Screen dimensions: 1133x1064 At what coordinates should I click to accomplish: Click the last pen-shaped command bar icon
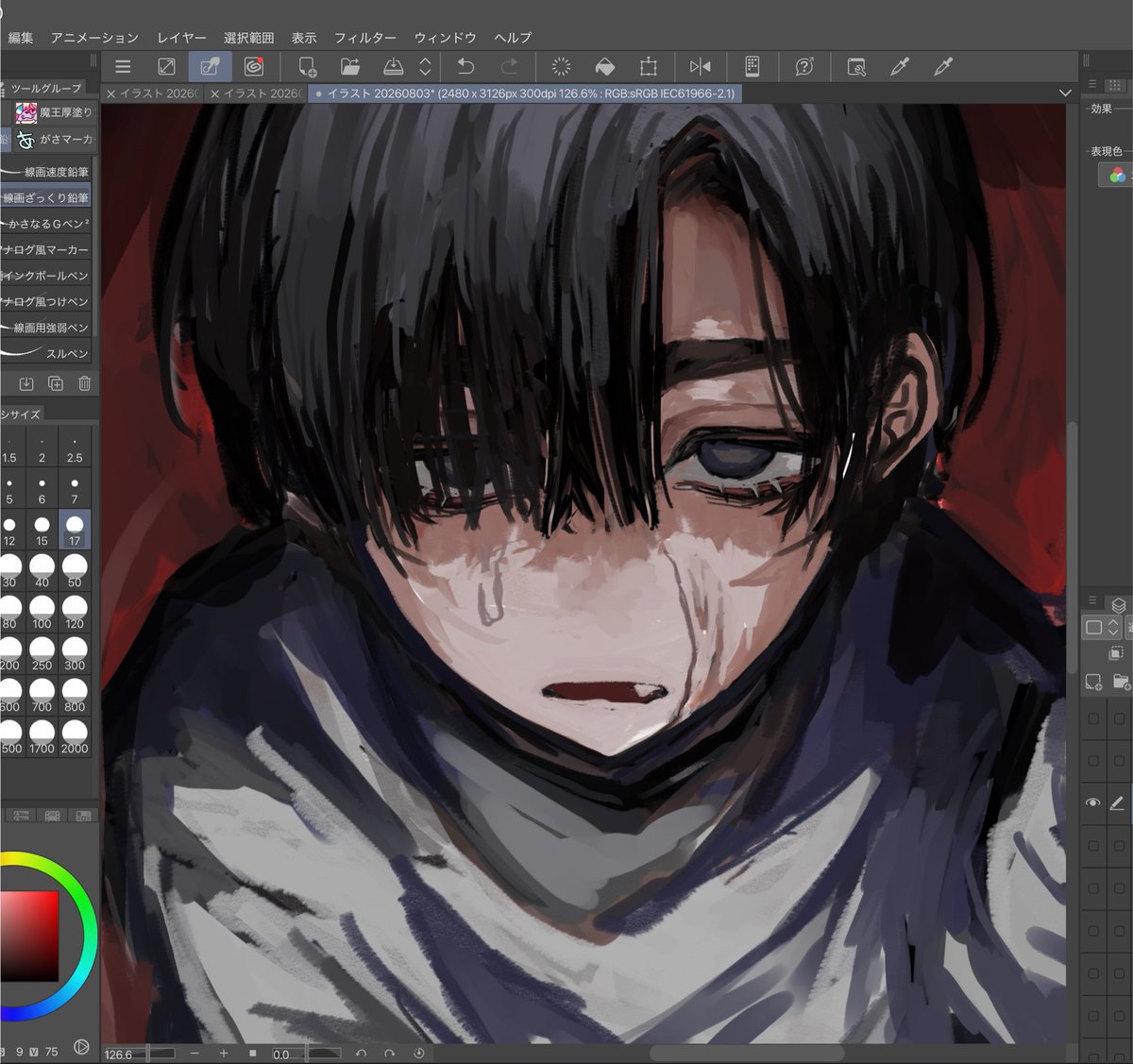[942, 67]
